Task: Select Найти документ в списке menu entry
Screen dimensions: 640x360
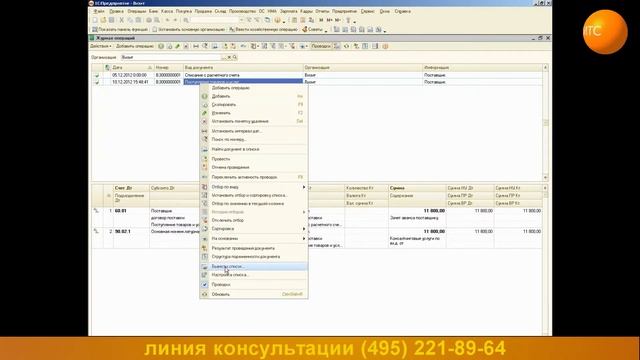Action: tap(253, 149)
